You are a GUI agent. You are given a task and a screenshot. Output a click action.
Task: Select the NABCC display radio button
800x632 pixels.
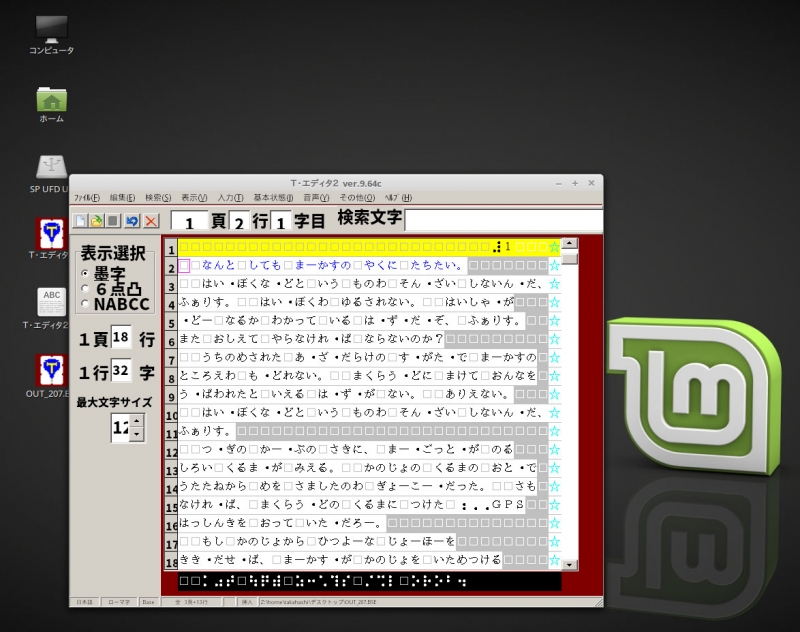tap(85, 304)
